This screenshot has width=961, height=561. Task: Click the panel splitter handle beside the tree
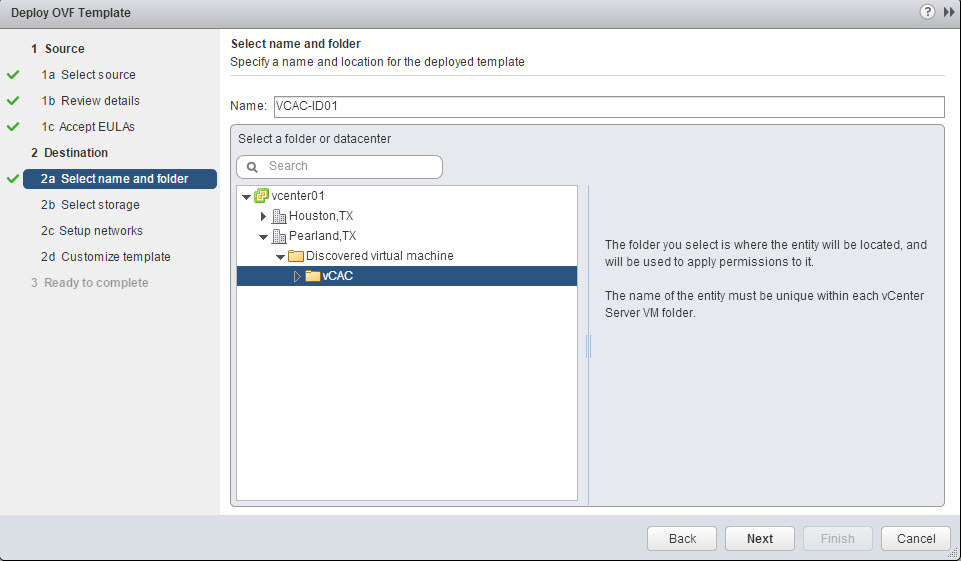[588, 345]
